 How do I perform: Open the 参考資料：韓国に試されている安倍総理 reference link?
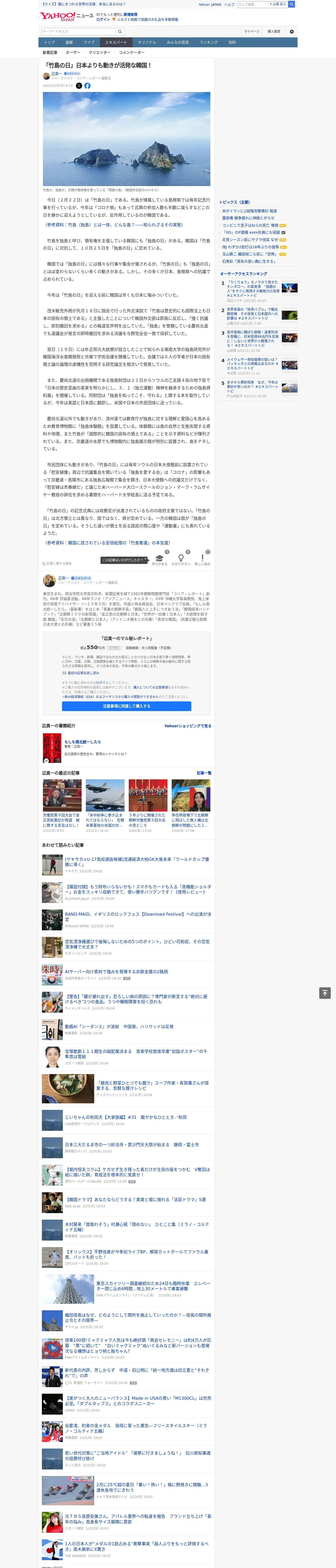coord(107,543)
